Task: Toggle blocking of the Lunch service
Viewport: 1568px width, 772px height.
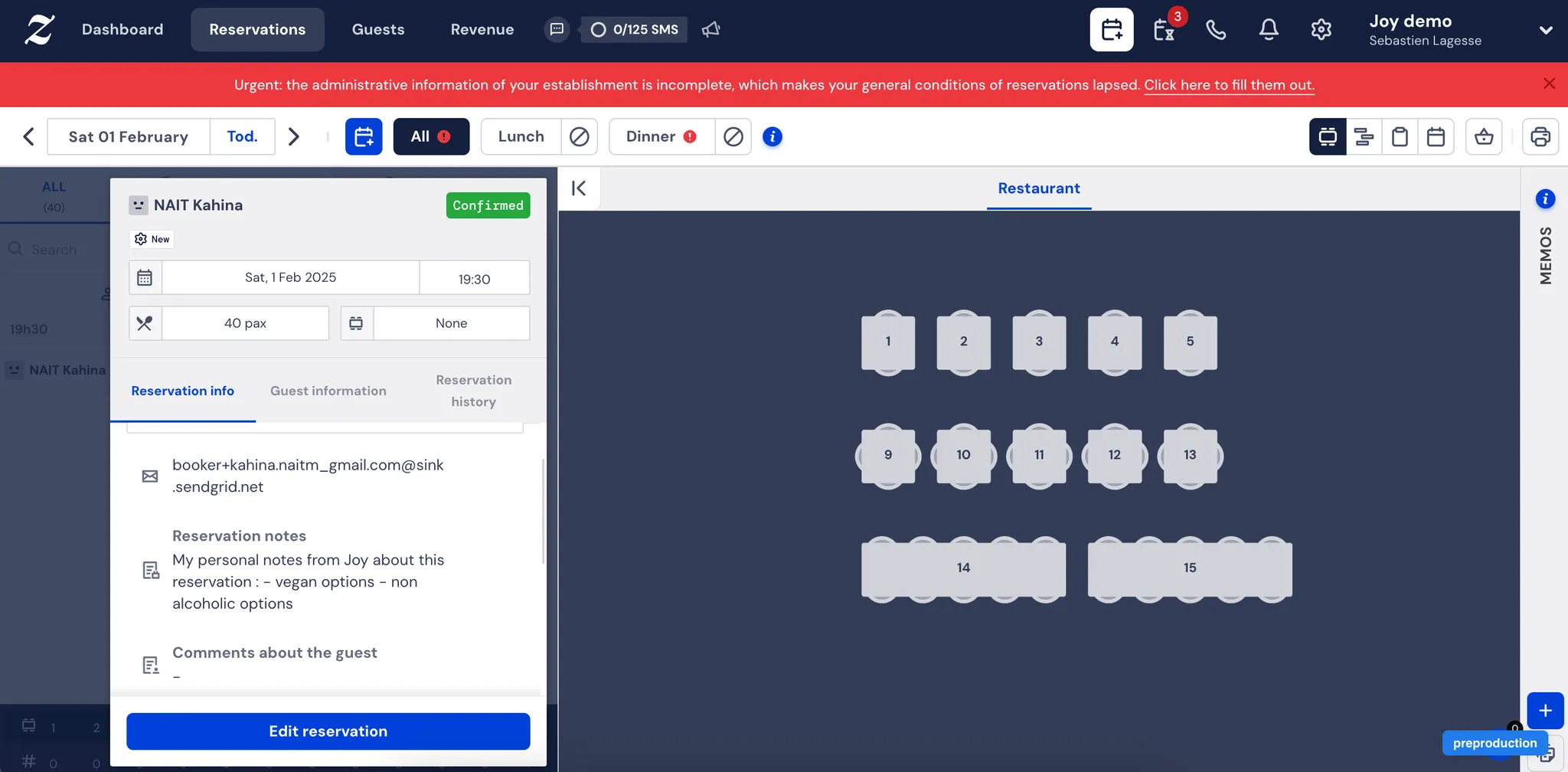Action: pyautogui.click(x=580, y=137)
